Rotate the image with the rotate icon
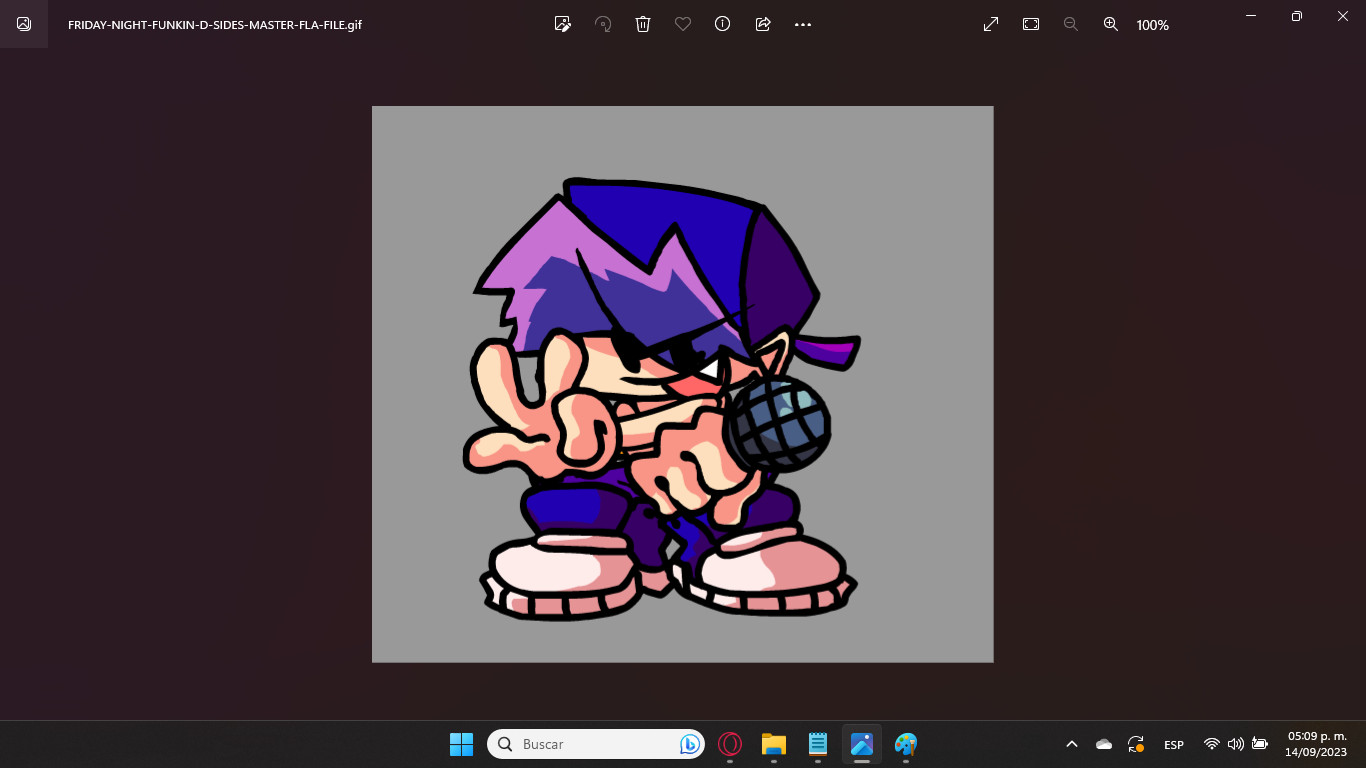The height and width of the screenshot is (768, 1366). click(x=603, y=24)
